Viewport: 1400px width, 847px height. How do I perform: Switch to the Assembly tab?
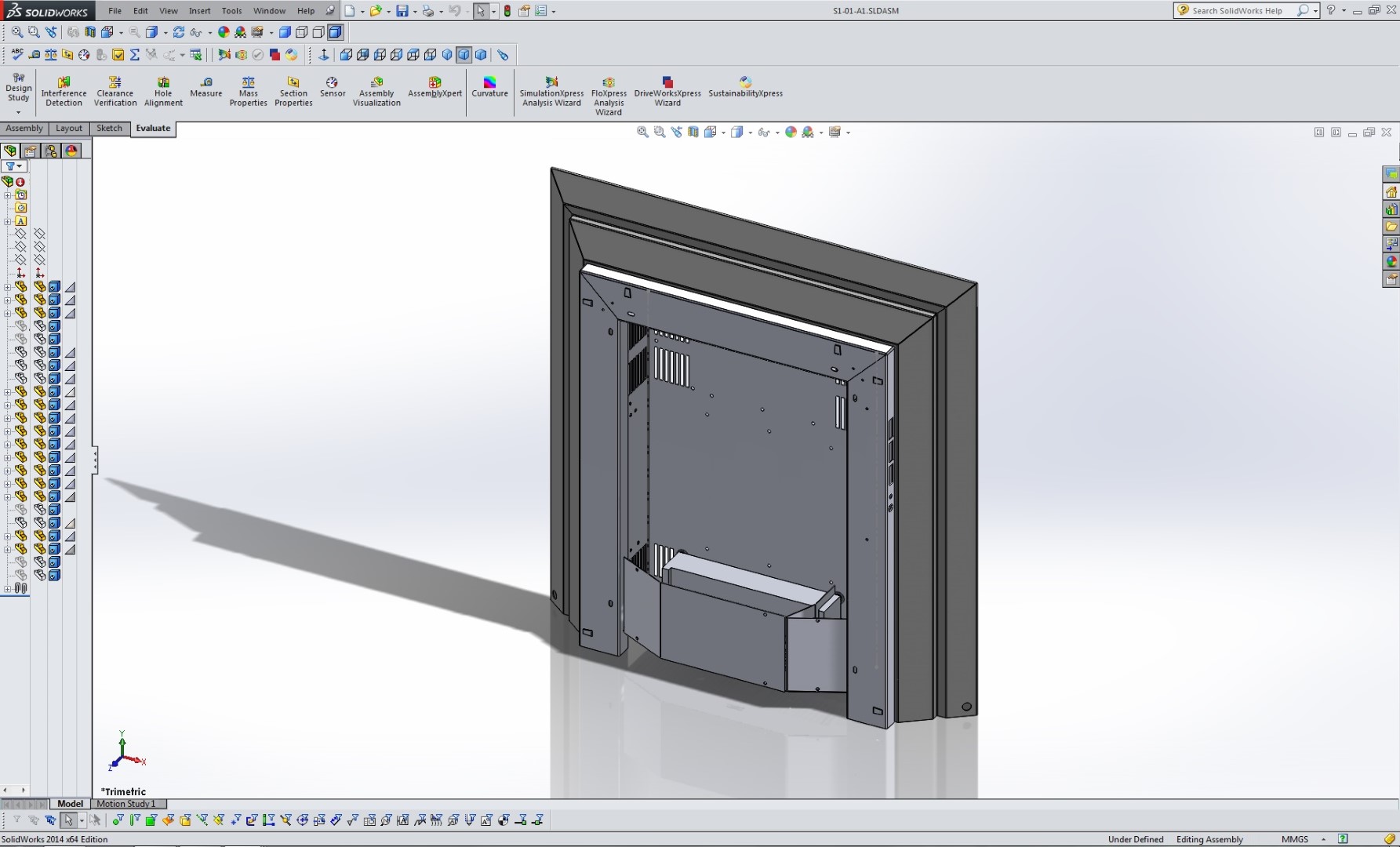(x=24, y=129)
